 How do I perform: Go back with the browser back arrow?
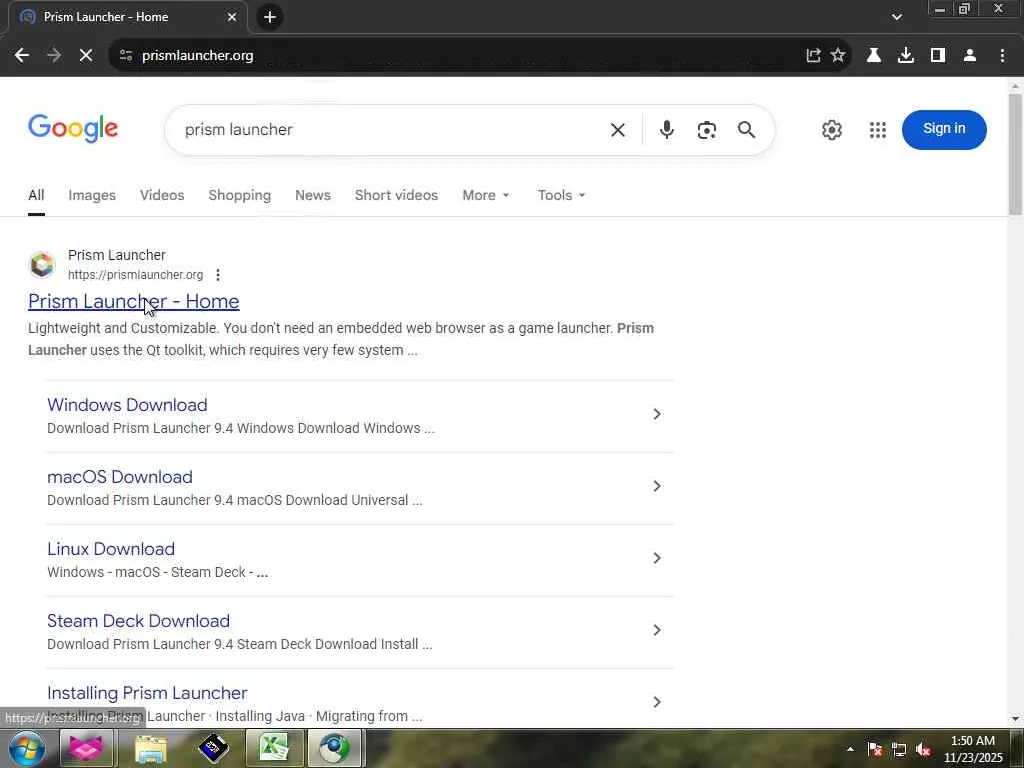[22, 56]
